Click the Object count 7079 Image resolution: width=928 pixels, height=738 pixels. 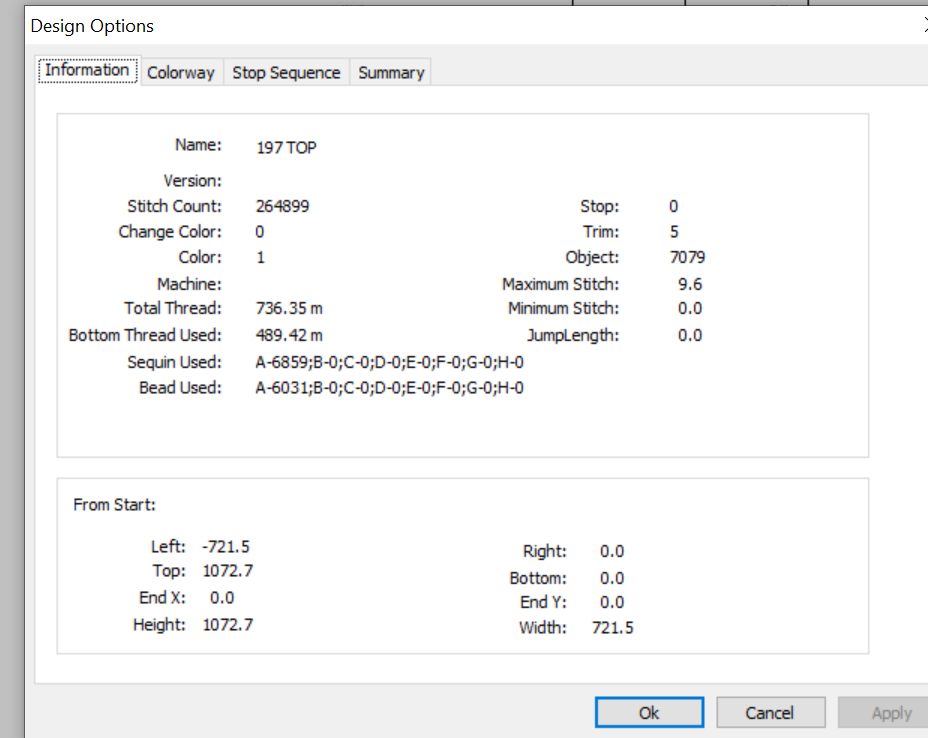pyautogui.click(x=687, y=257)
